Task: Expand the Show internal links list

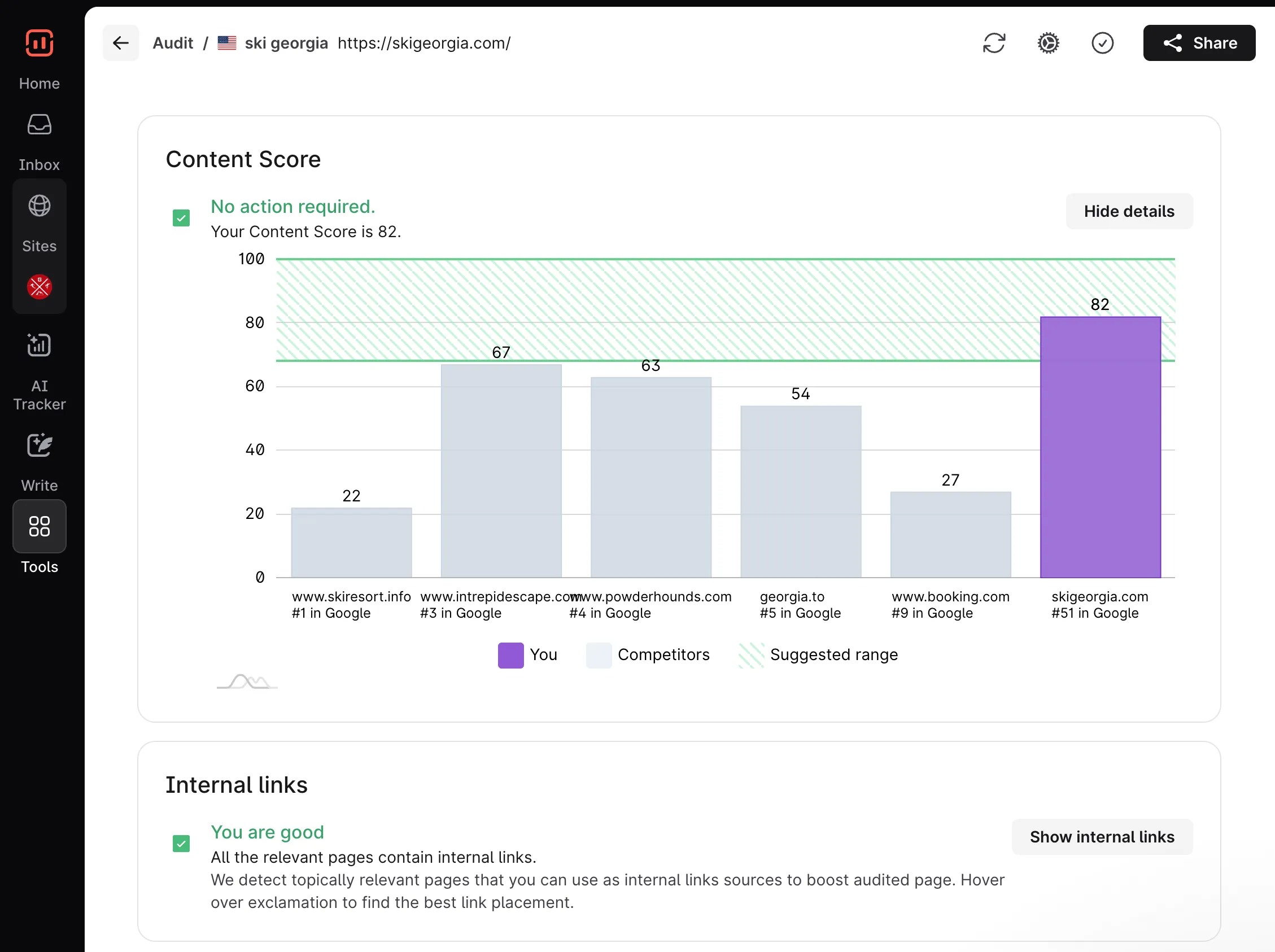Action: (1102, 837)
